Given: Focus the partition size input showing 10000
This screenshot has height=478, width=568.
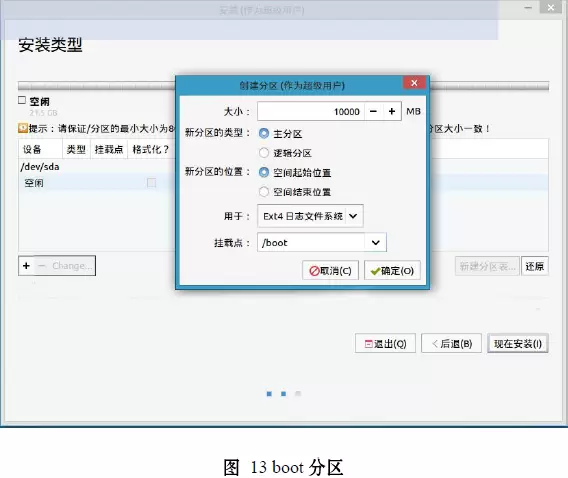Looking at the screenshot, I should coord(311,111).
